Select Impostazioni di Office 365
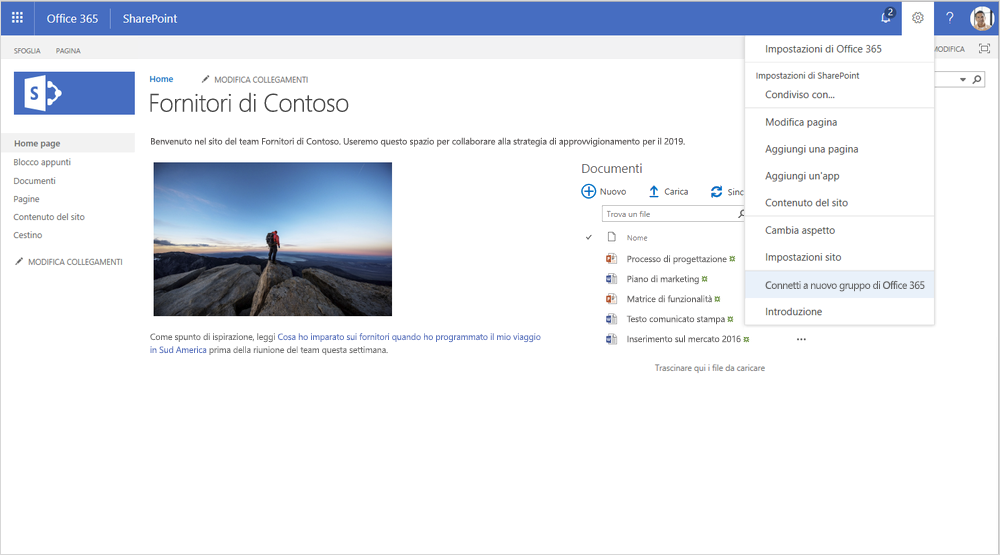 [823, 49]
